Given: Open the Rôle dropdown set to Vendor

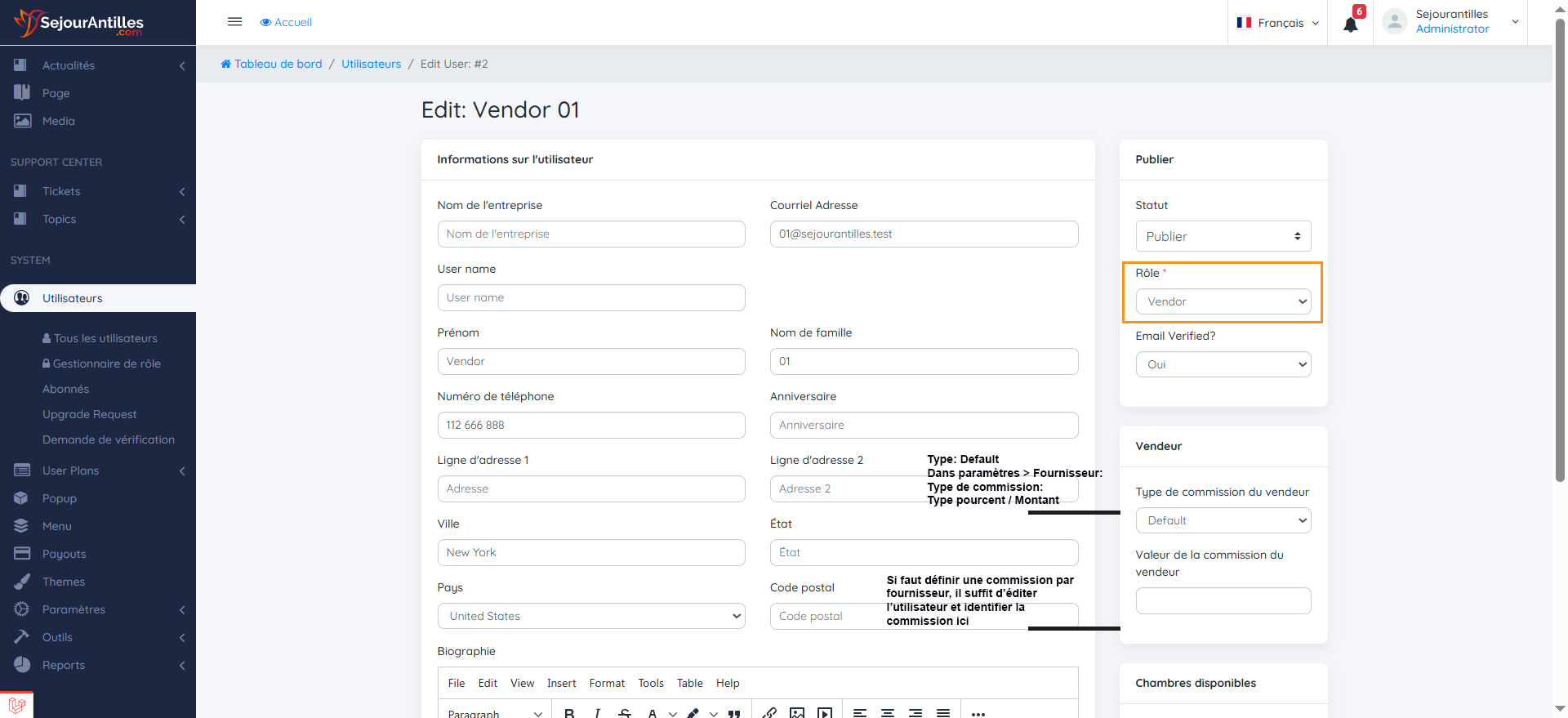Looking at the screenshot, I should [x=1223, y=301].
